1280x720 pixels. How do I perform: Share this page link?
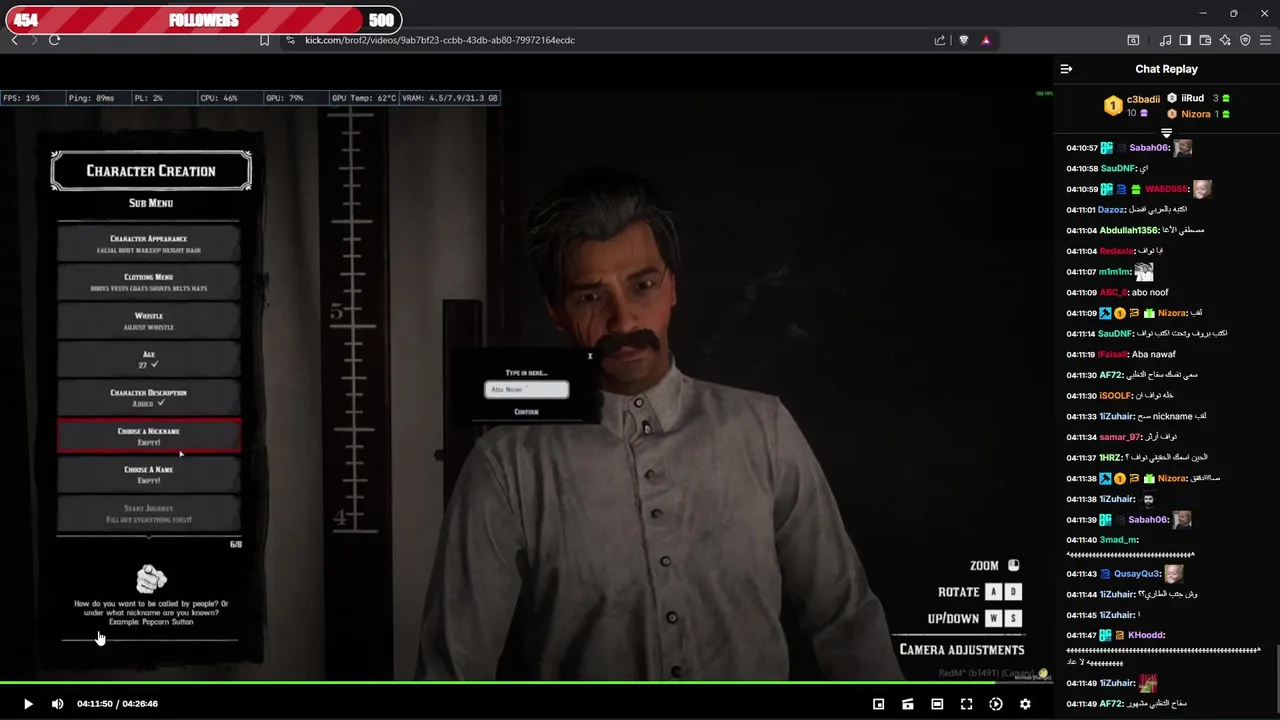[x=940, y=40]
